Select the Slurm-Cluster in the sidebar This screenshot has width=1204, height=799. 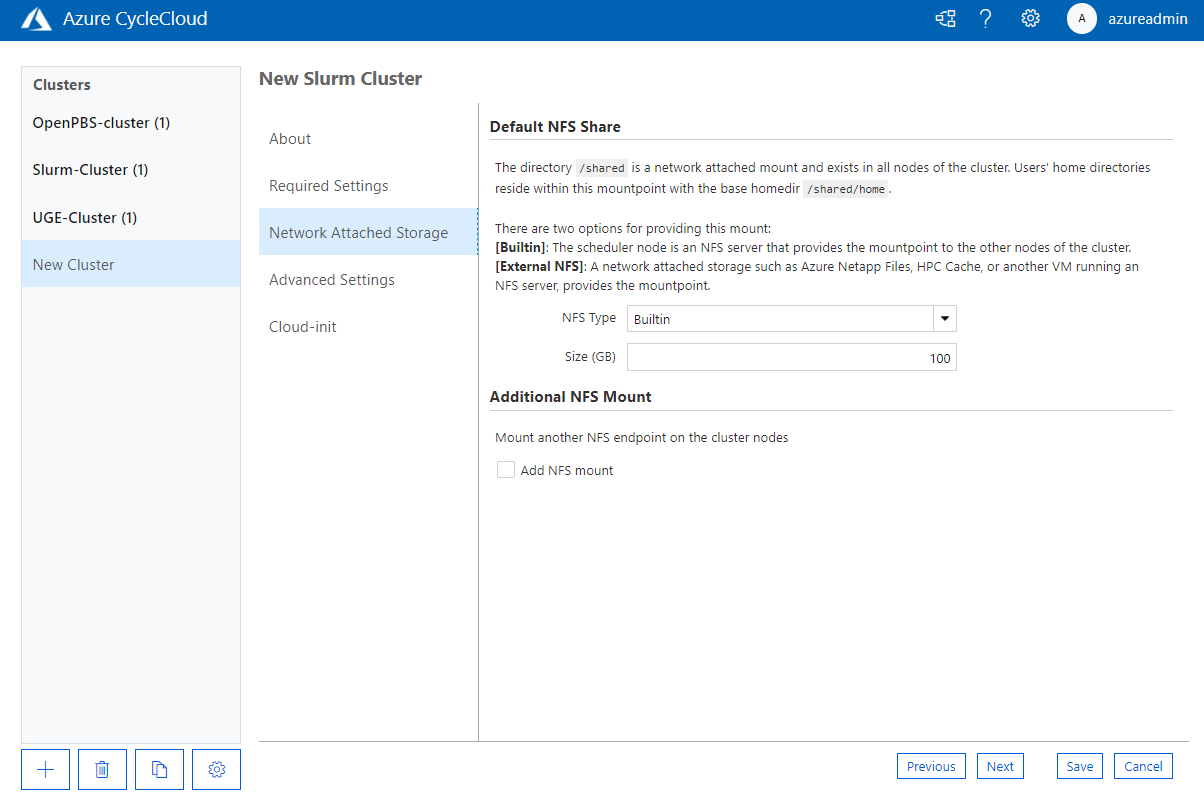click(x=90, y=169)
